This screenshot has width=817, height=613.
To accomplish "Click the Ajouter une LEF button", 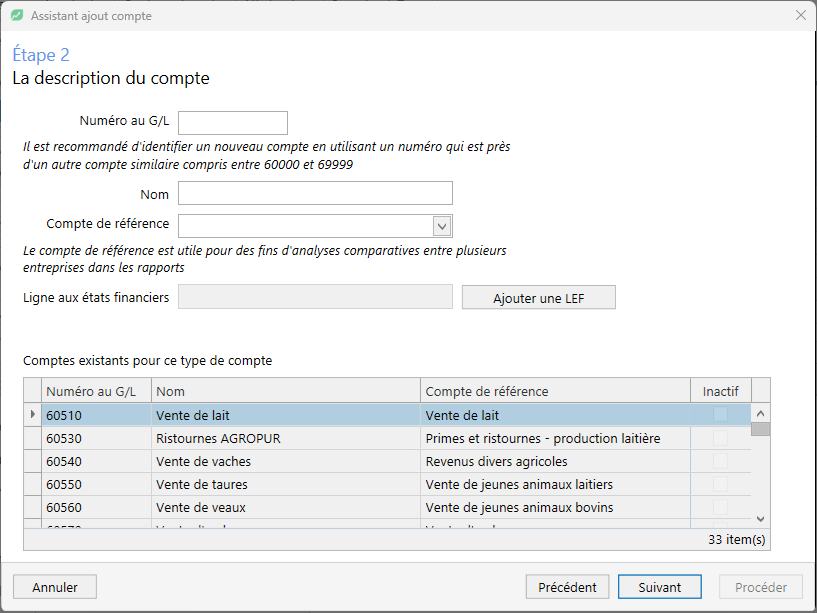I will [539, 297].
